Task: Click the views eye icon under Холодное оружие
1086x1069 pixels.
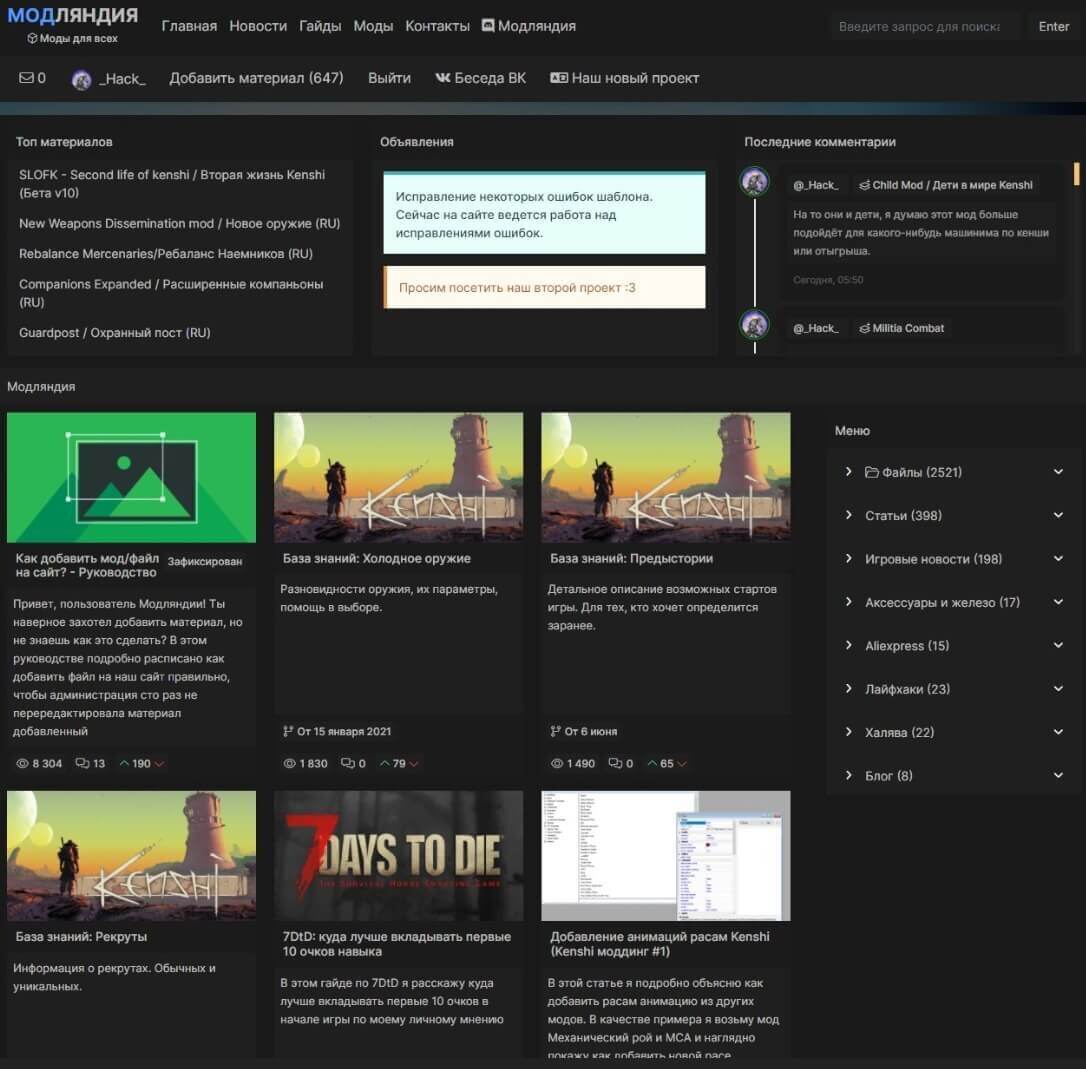Action: pyautogui.click(x=289, y=763)
